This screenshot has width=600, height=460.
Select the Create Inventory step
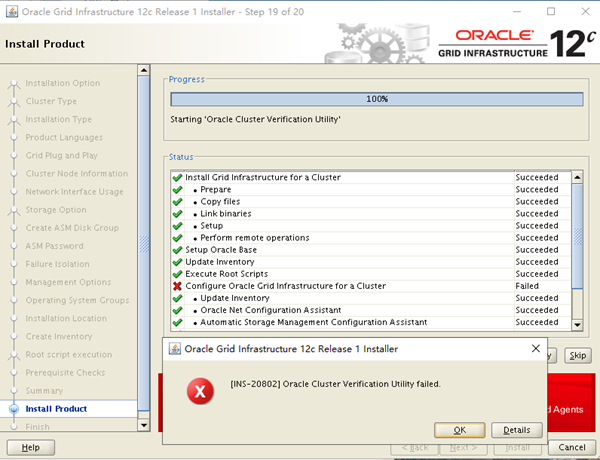tap(59, 336)
